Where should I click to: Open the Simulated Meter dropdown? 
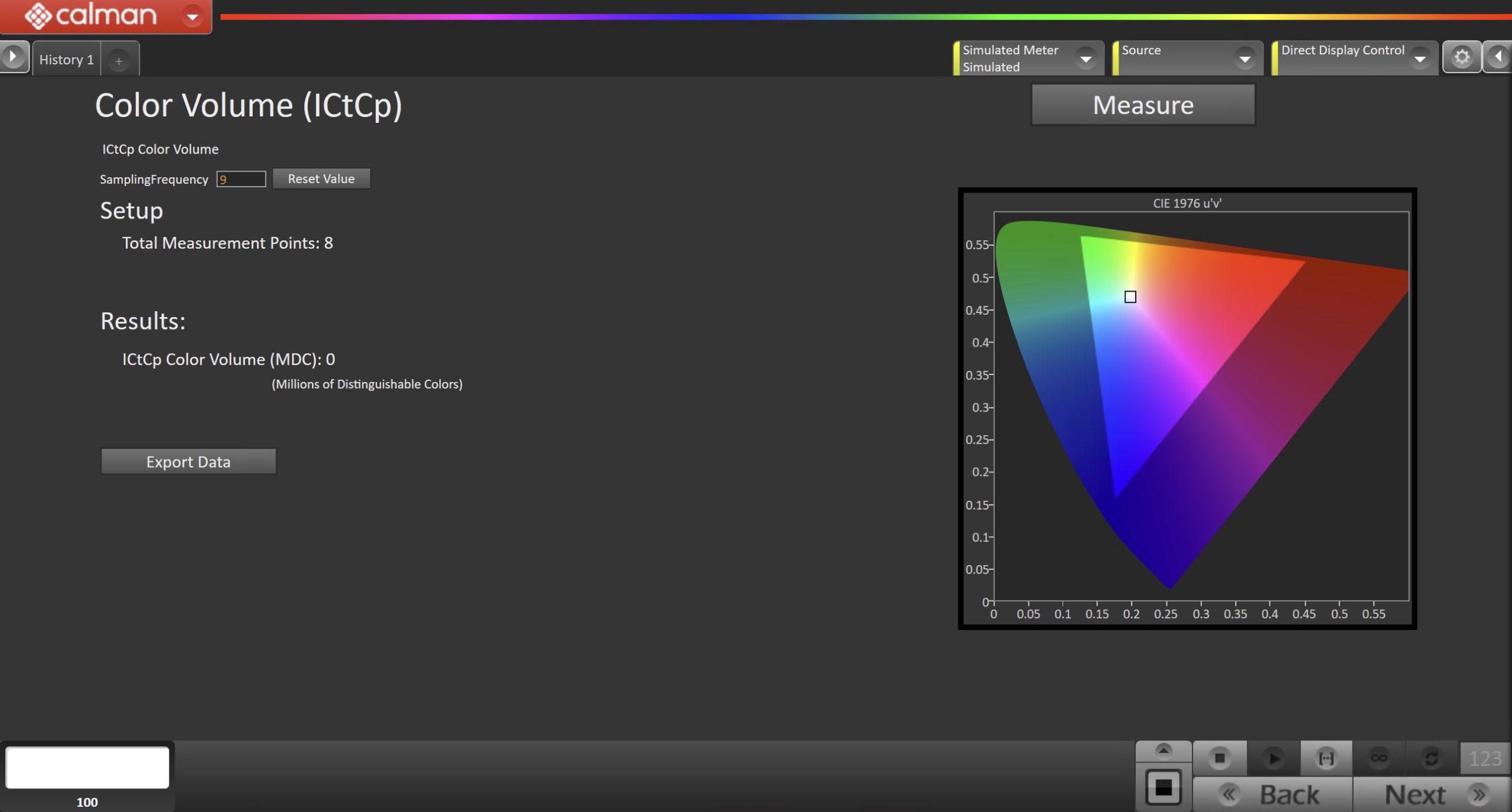pos(1085,58)
